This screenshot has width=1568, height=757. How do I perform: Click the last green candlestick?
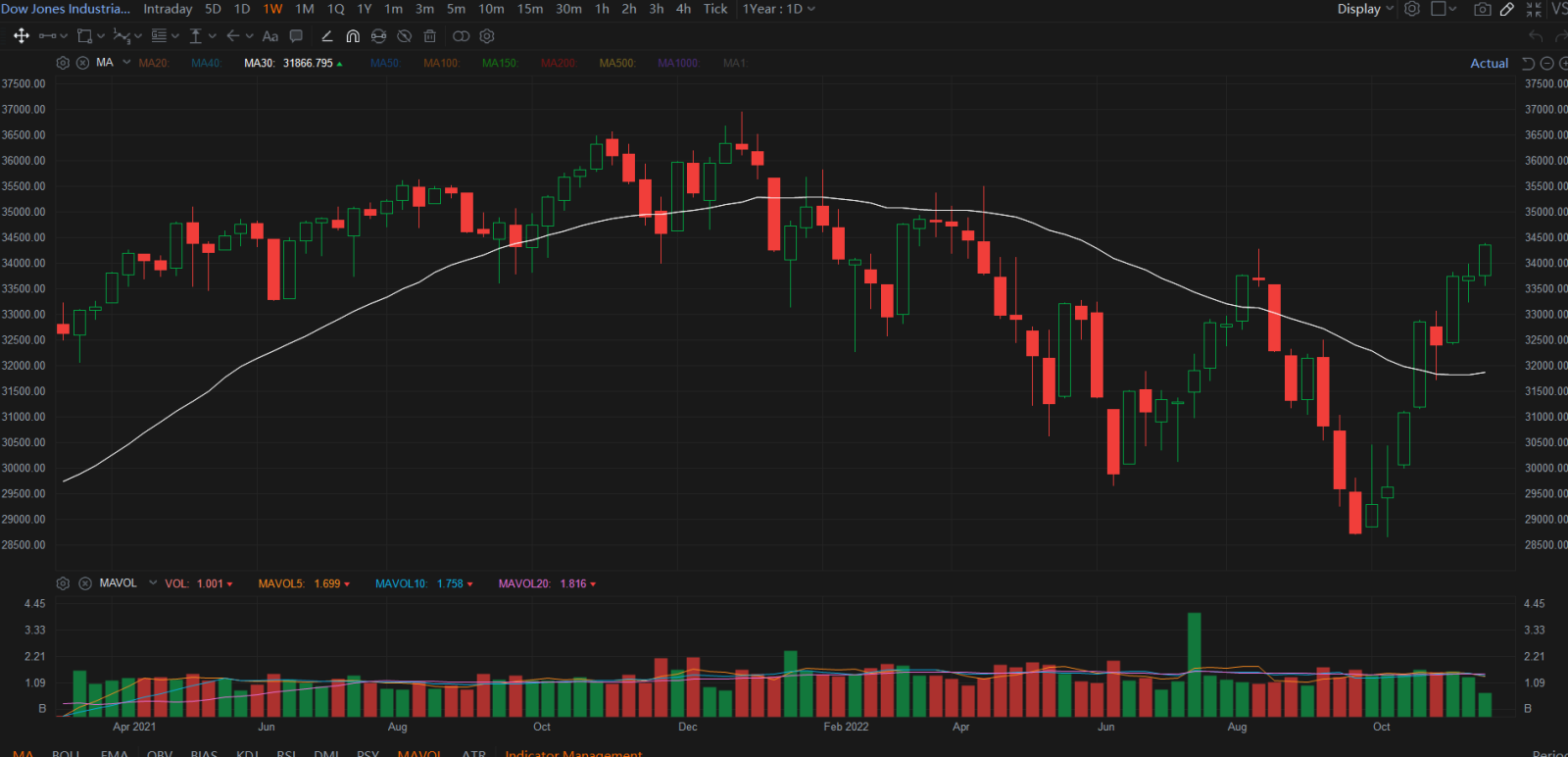1485,261
